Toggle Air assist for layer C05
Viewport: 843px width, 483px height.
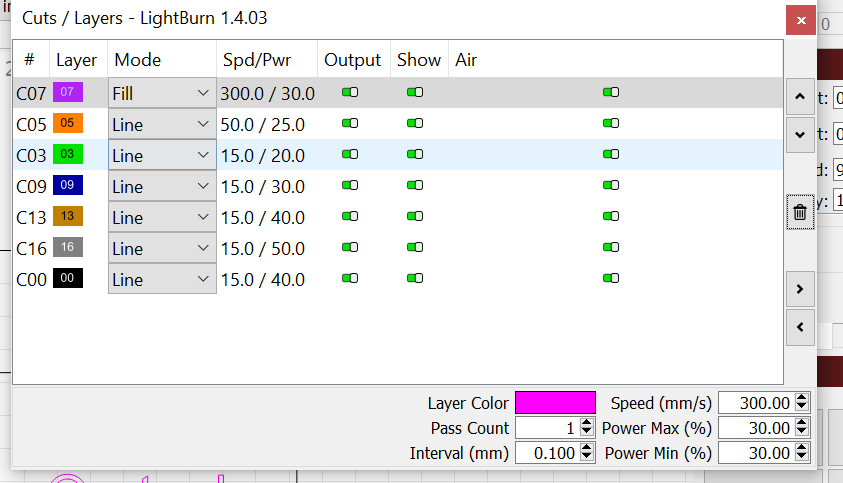coord(611,123)
